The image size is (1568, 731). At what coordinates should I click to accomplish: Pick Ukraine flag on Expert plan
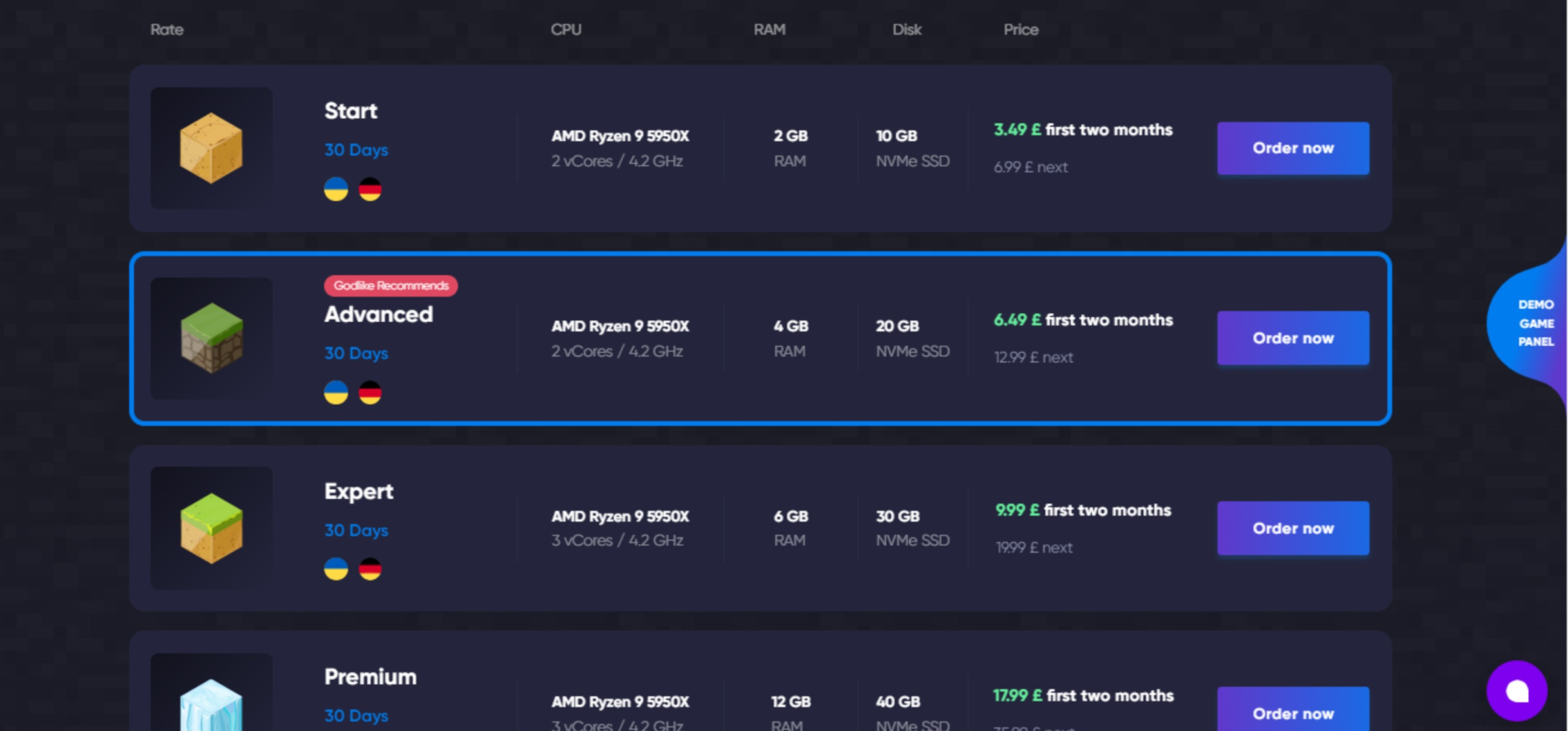click(336, 568)
